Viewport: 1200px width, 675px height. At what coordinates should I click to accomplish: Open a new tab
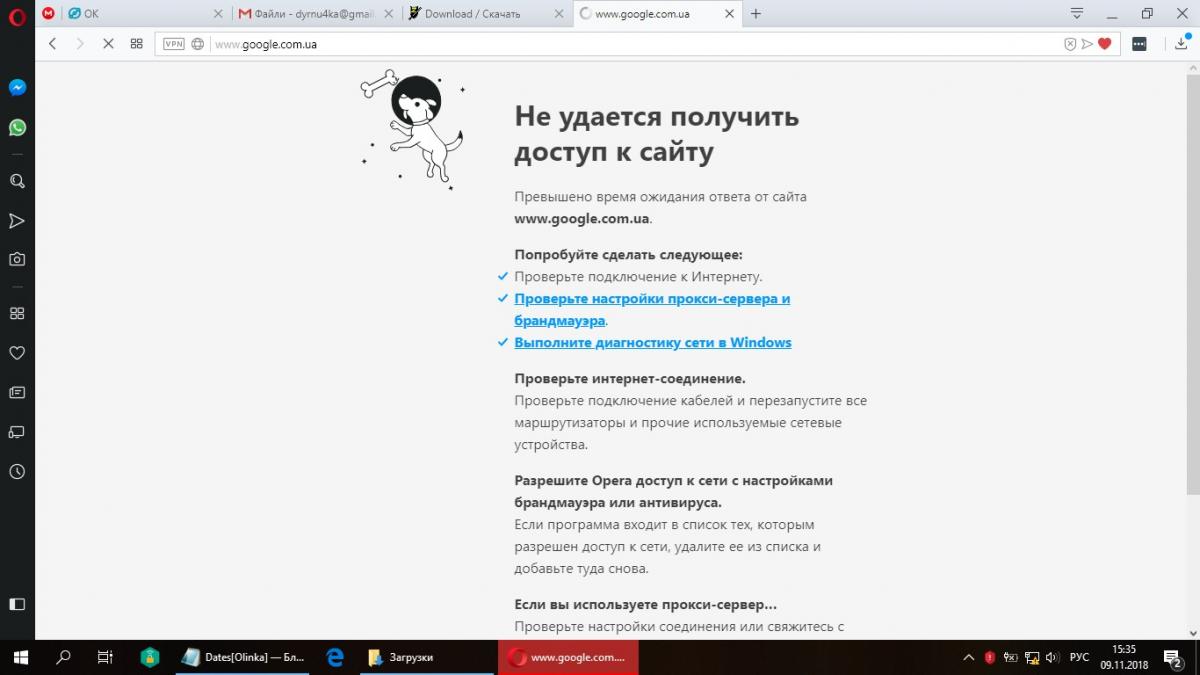click(756, 14)
